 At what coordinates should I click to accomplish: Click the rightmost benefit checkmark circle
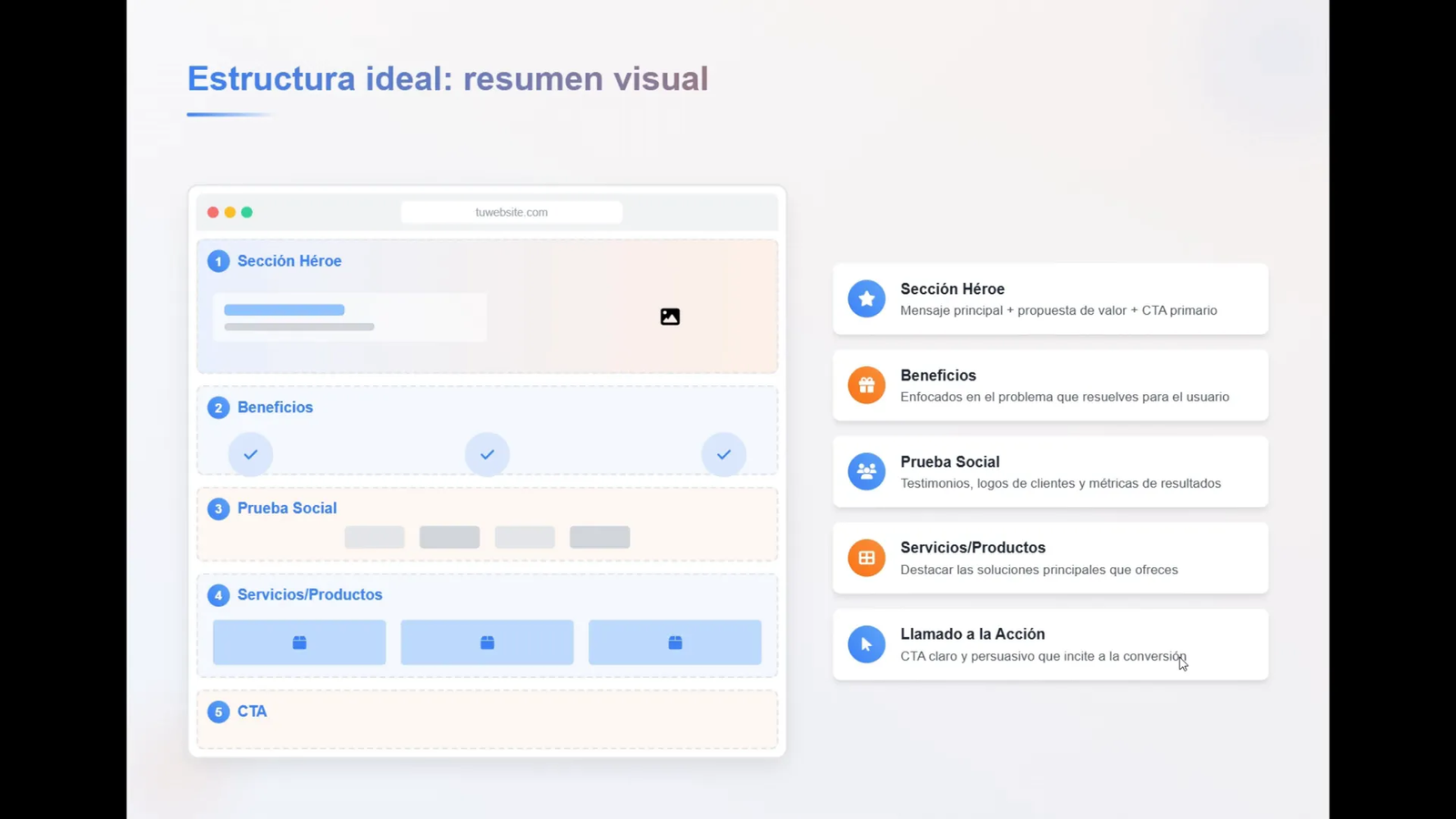point(723,454)
